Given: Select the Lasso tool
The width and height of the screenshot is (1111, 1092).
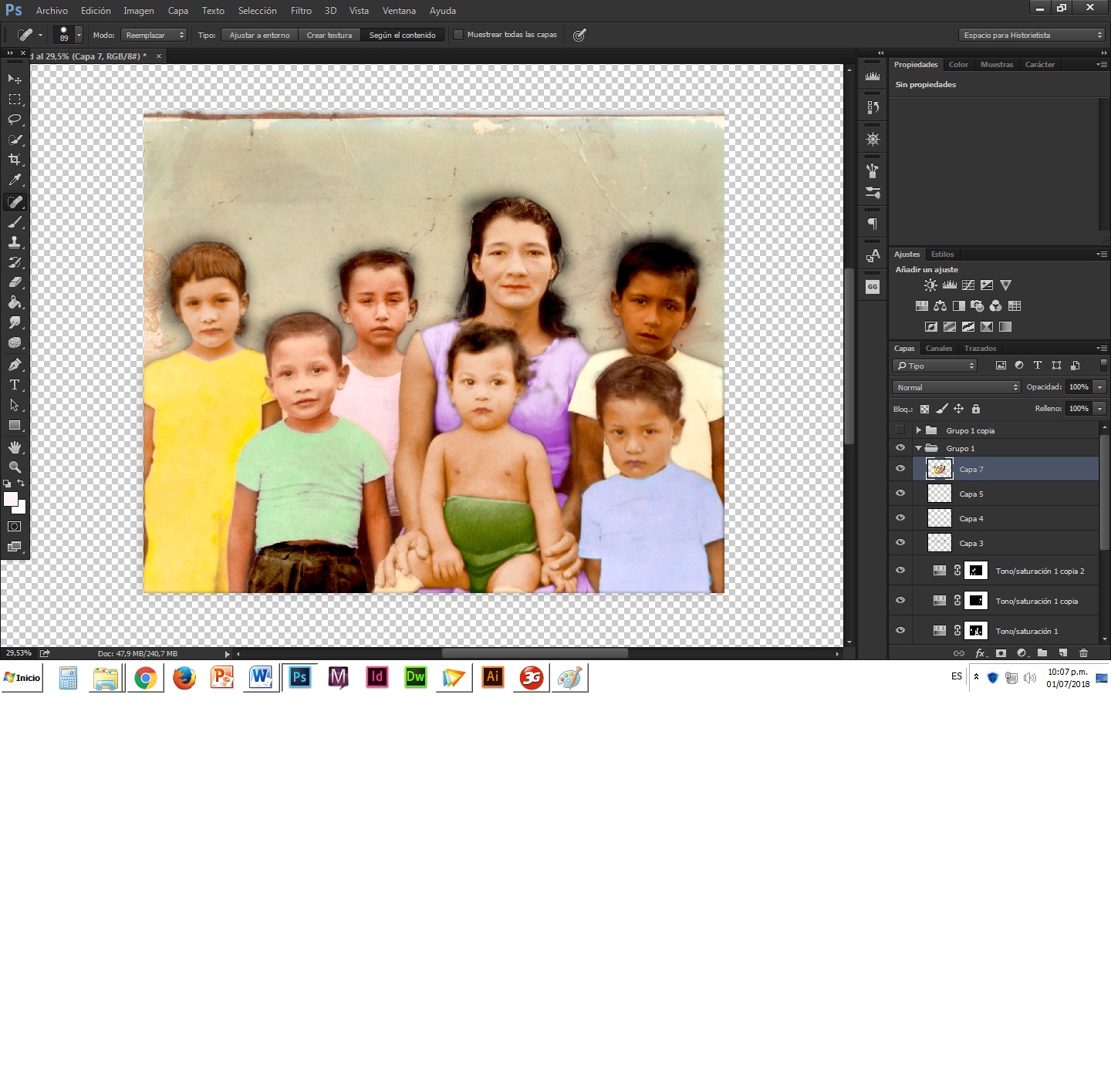Looking at the screenshot, I should (x=15, y=120).
